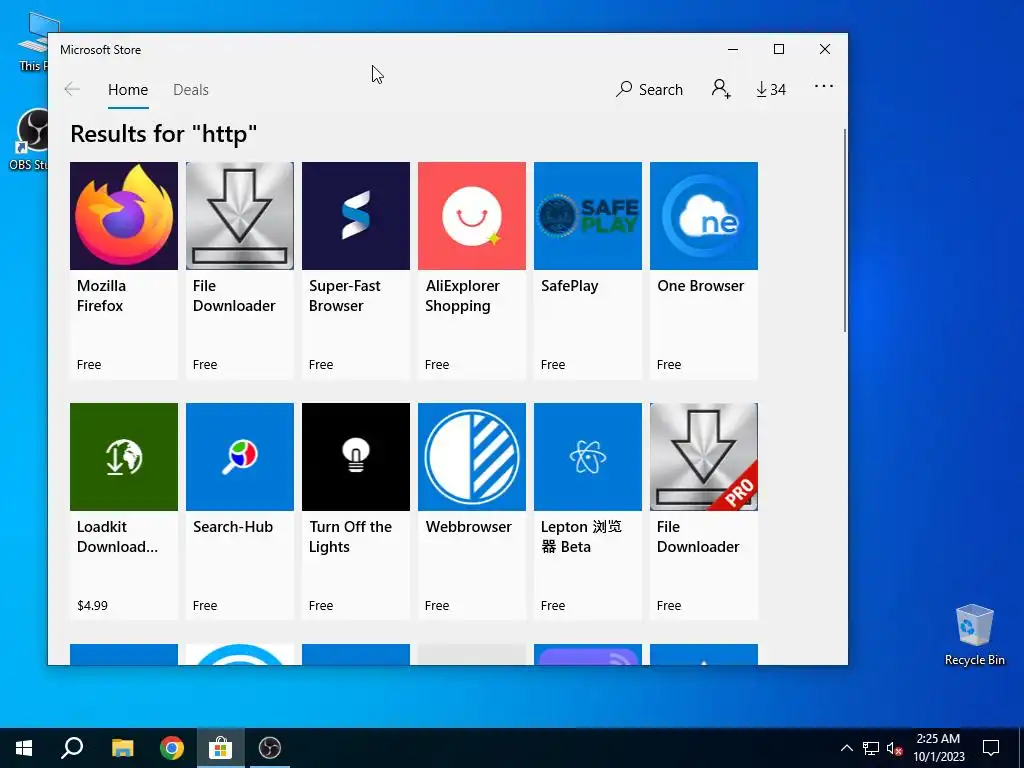Select the Search-Hub app icon
This screenshot has width=1024, height=768.
point(240,456)
